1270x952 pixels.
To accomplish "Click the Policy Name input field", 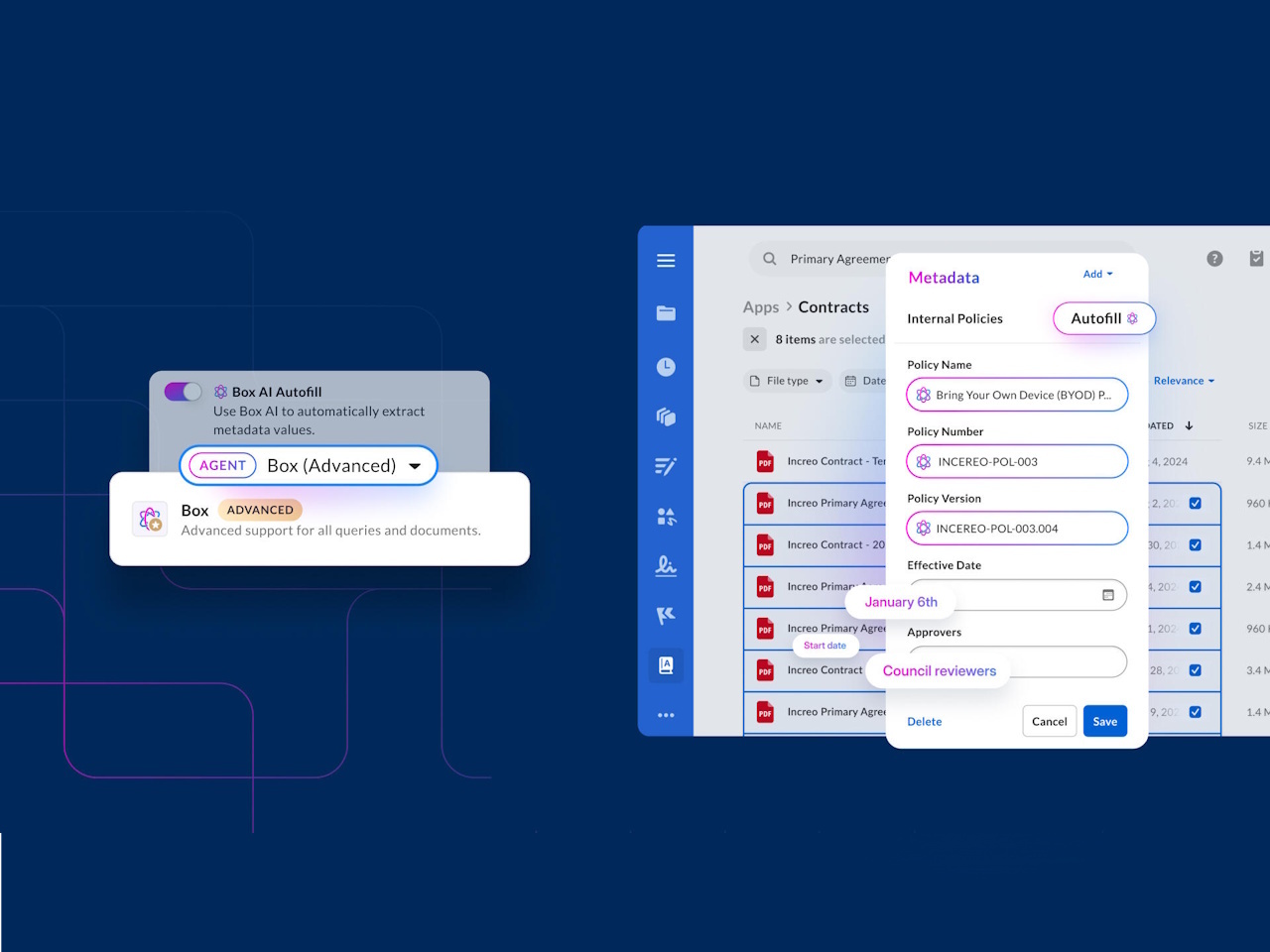I will click(1017, 395).
